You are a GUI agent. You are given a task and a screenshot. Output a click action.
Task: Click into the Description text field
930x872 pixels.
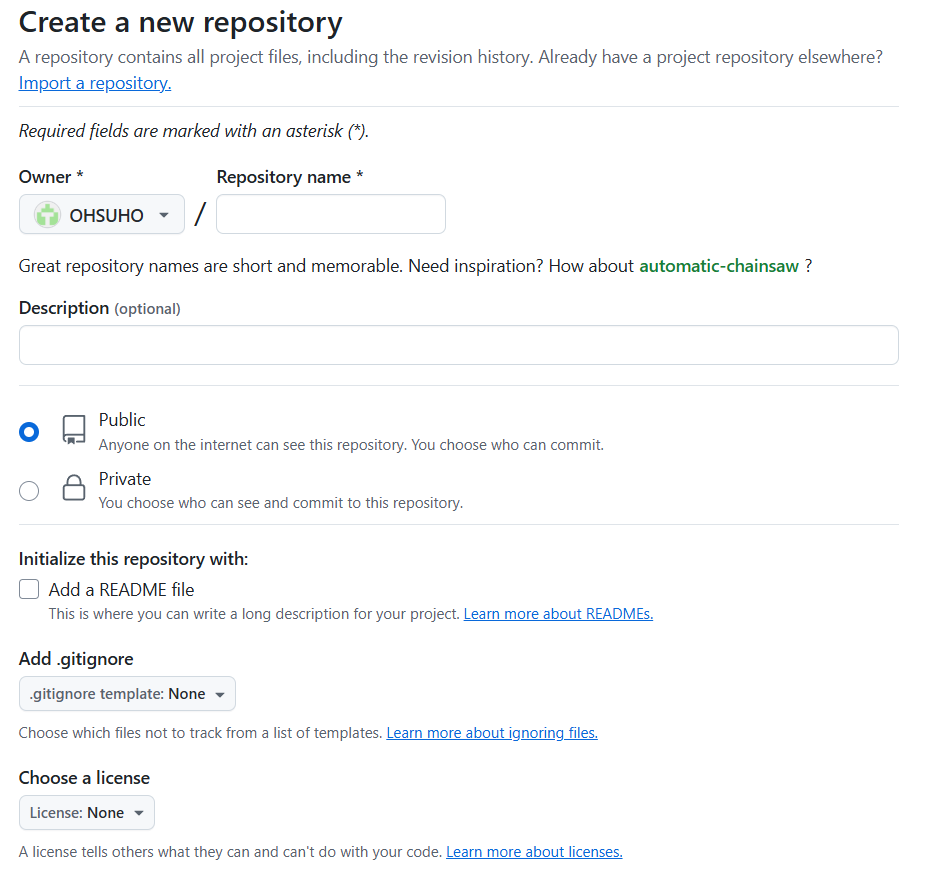[x=458, y=345]
